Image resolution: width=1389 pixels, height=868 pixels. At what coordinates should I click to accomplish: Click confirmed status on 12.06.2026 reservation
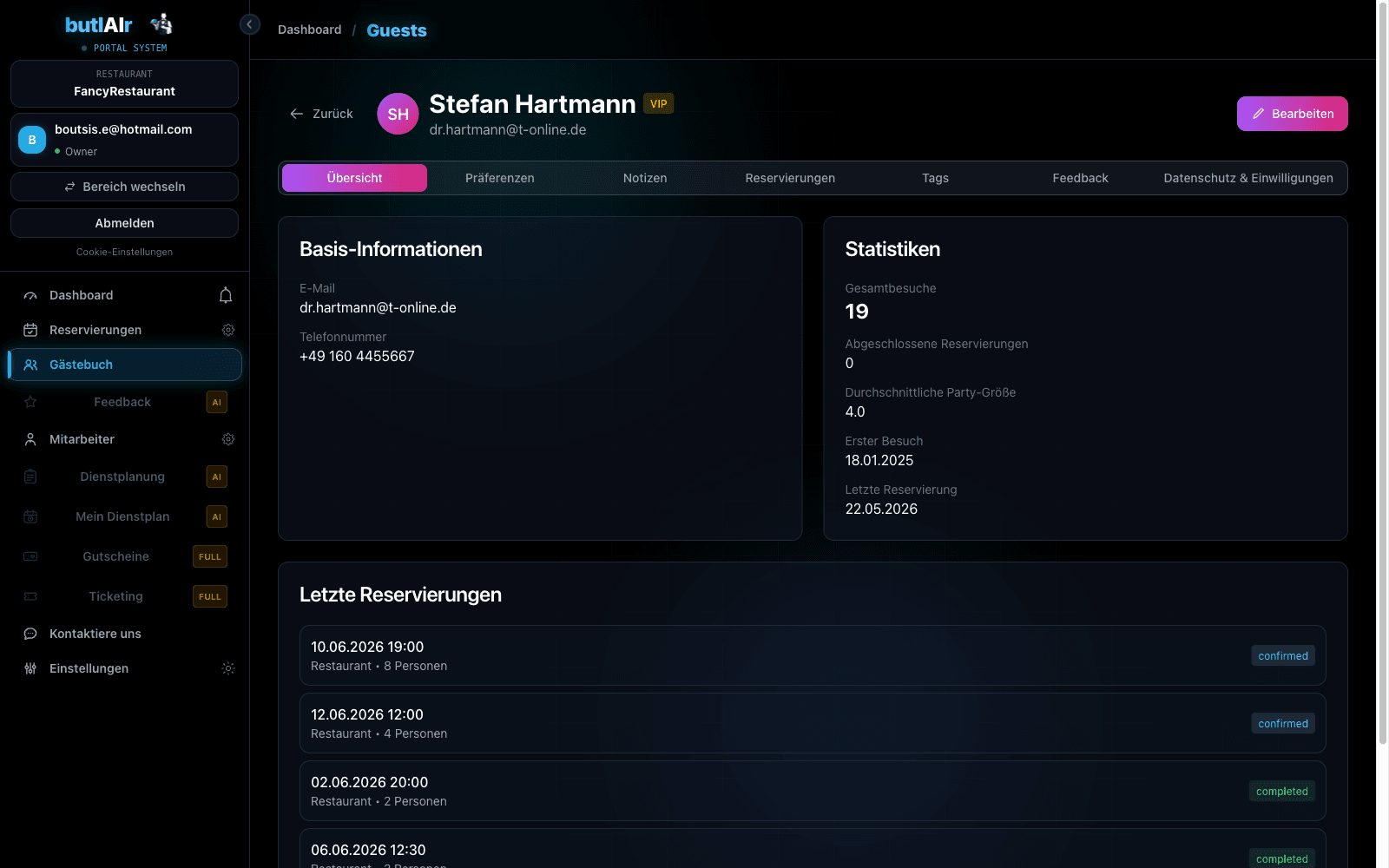[1283, 723]
